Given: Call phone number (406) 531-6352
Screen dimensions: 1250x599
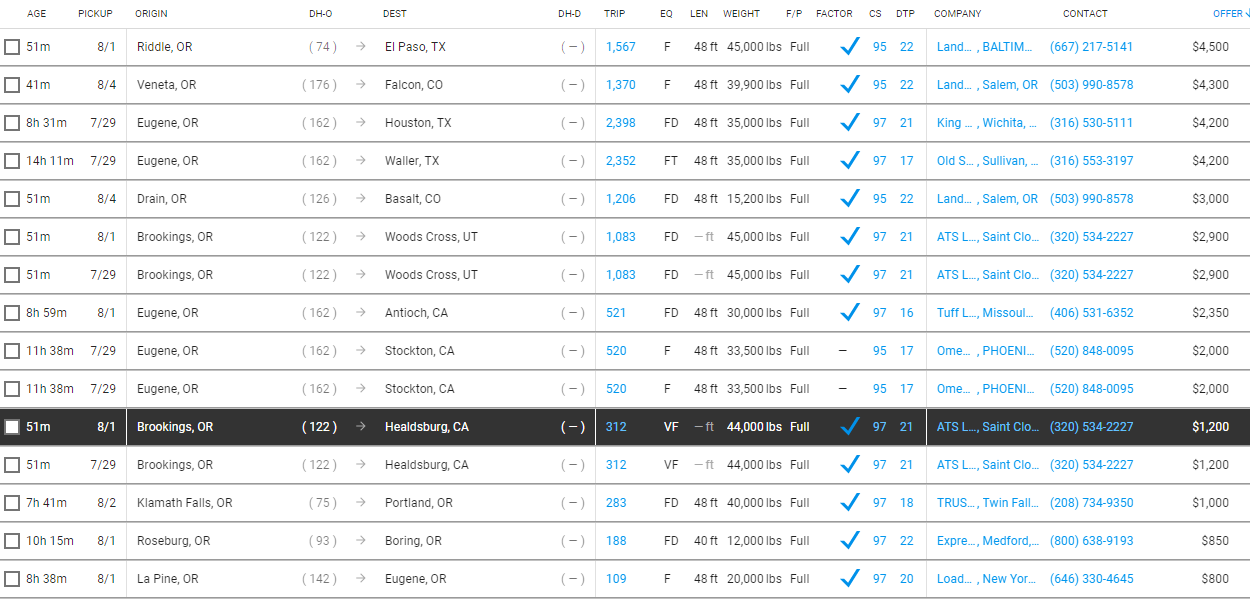Looking at the screenshot, I should pyautogui.click(x=1091, y=313).
